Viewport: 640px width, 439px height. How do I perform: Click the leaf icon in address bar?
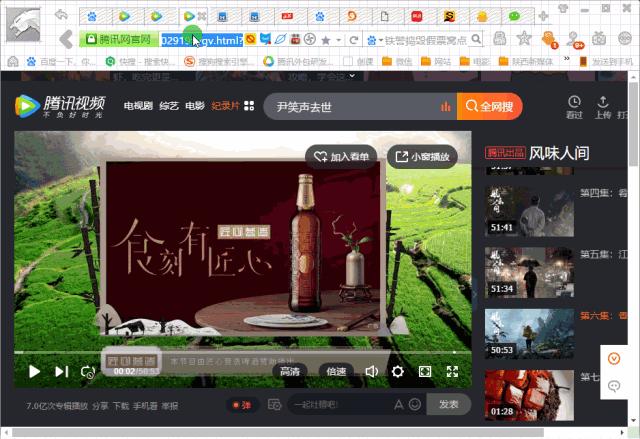pyautogui.click(x=280, y=39)
